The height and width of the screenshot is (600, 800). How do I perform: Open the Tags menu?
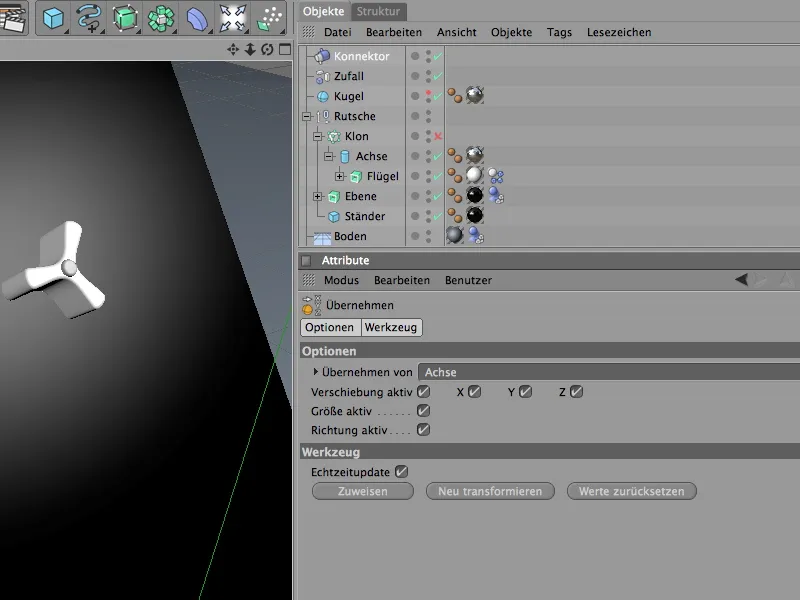(559, 32)
